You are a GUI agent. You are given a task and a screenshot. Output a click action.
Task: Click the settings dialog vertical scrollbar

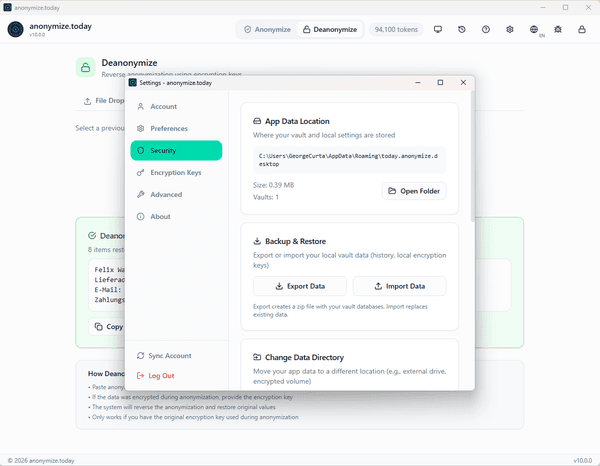pos(472,160)
